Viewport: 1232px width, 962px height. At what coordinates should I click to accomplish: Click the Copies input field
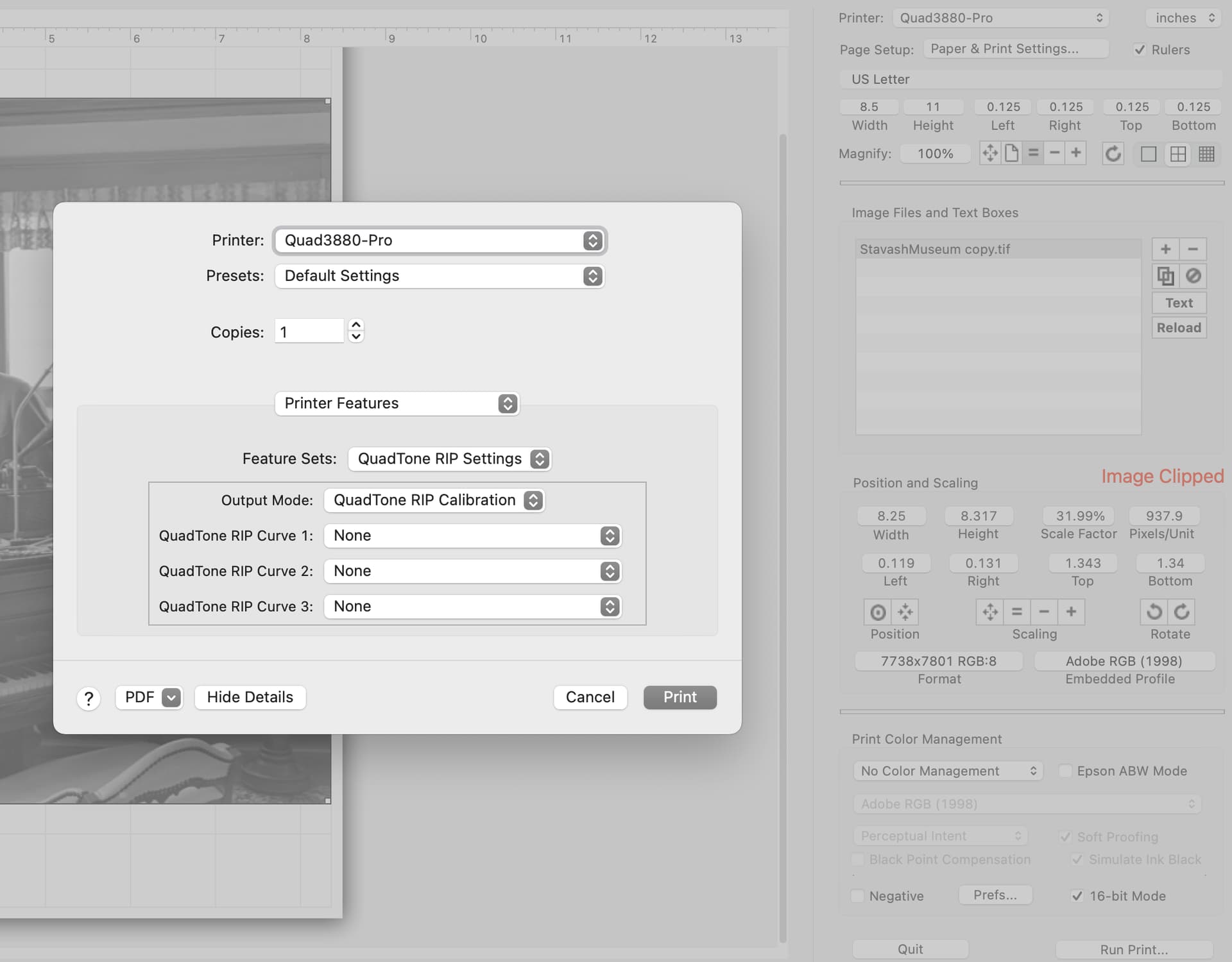pos(309,331)
